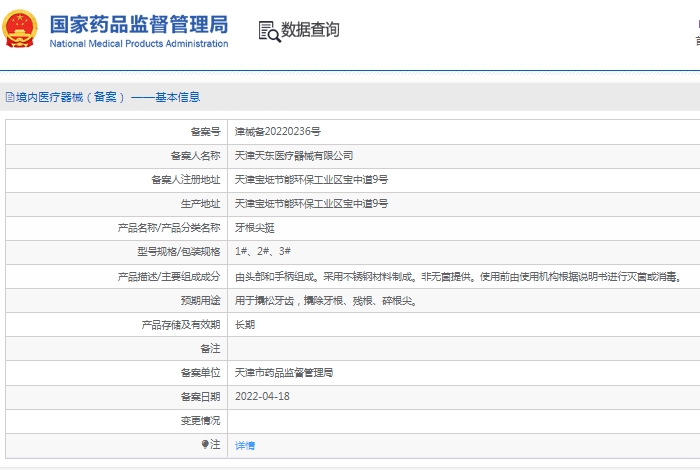The image size is (700, 470).
Task: Click the 数据查询 heading text
Action: (310, 30)
